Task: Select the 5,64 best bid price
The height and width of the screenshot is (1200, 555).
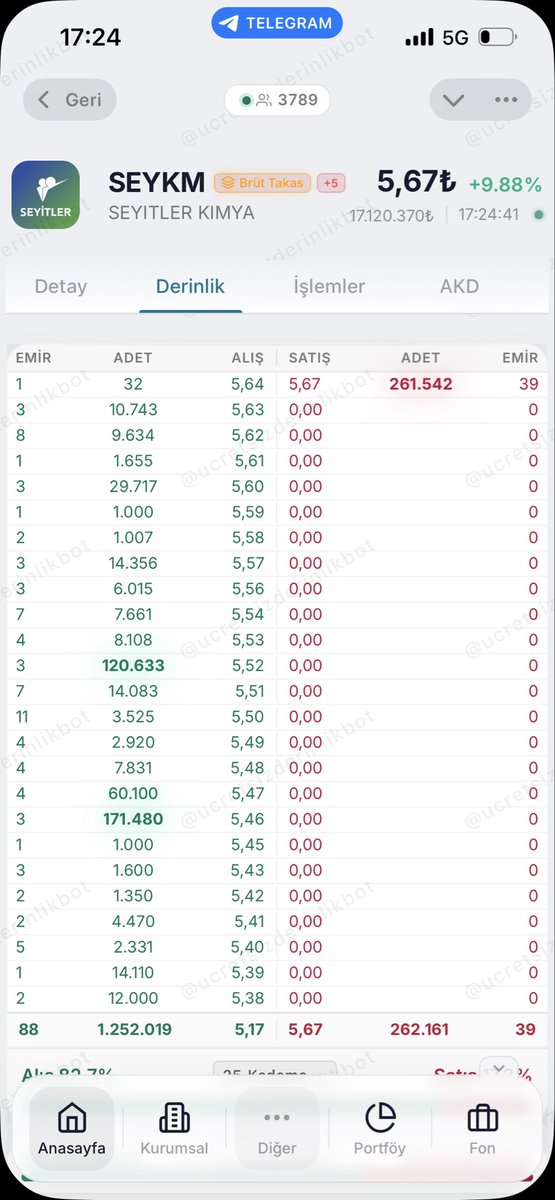Action: (248, 384)
